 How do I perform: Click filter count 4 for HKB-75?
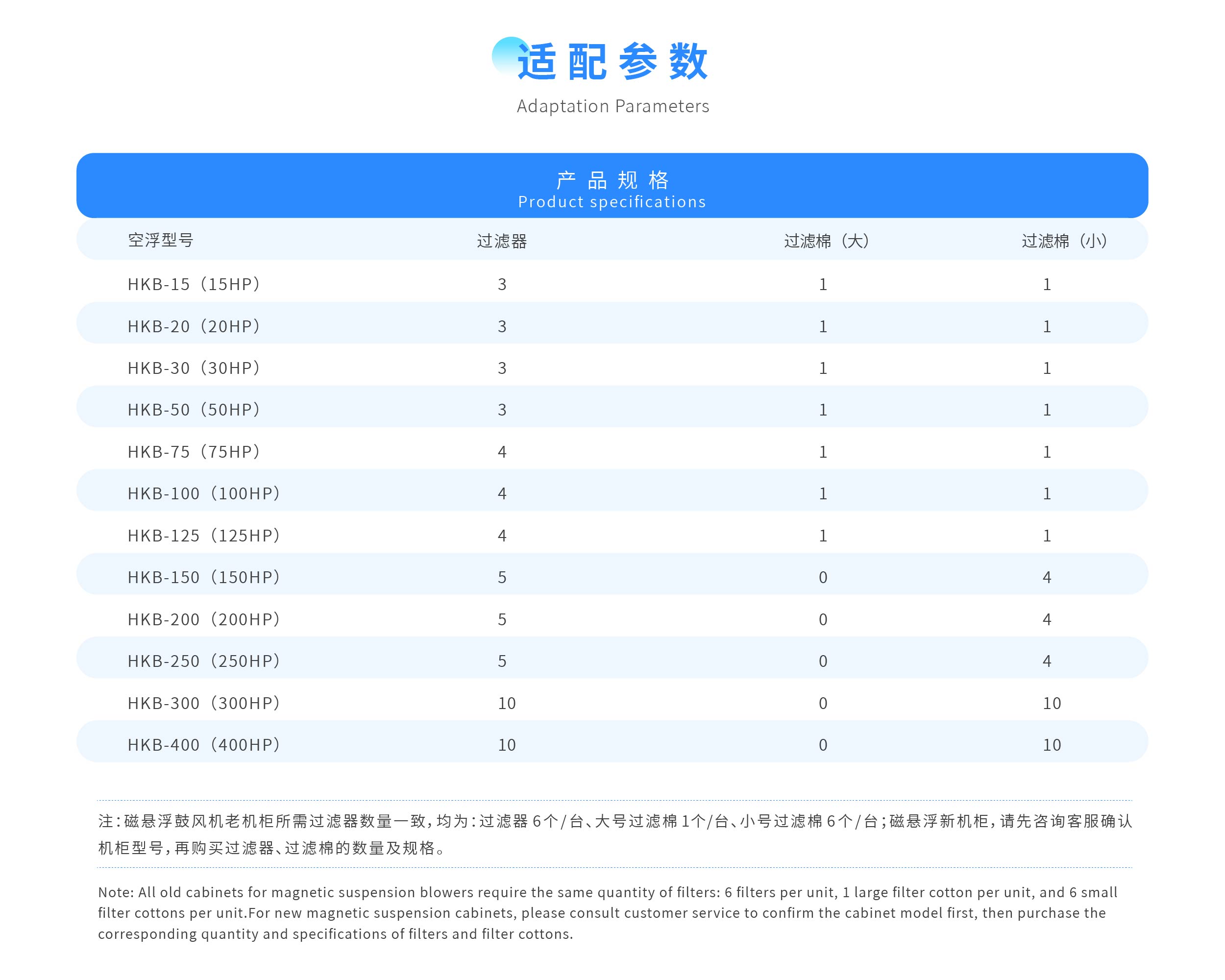[502, 452]
